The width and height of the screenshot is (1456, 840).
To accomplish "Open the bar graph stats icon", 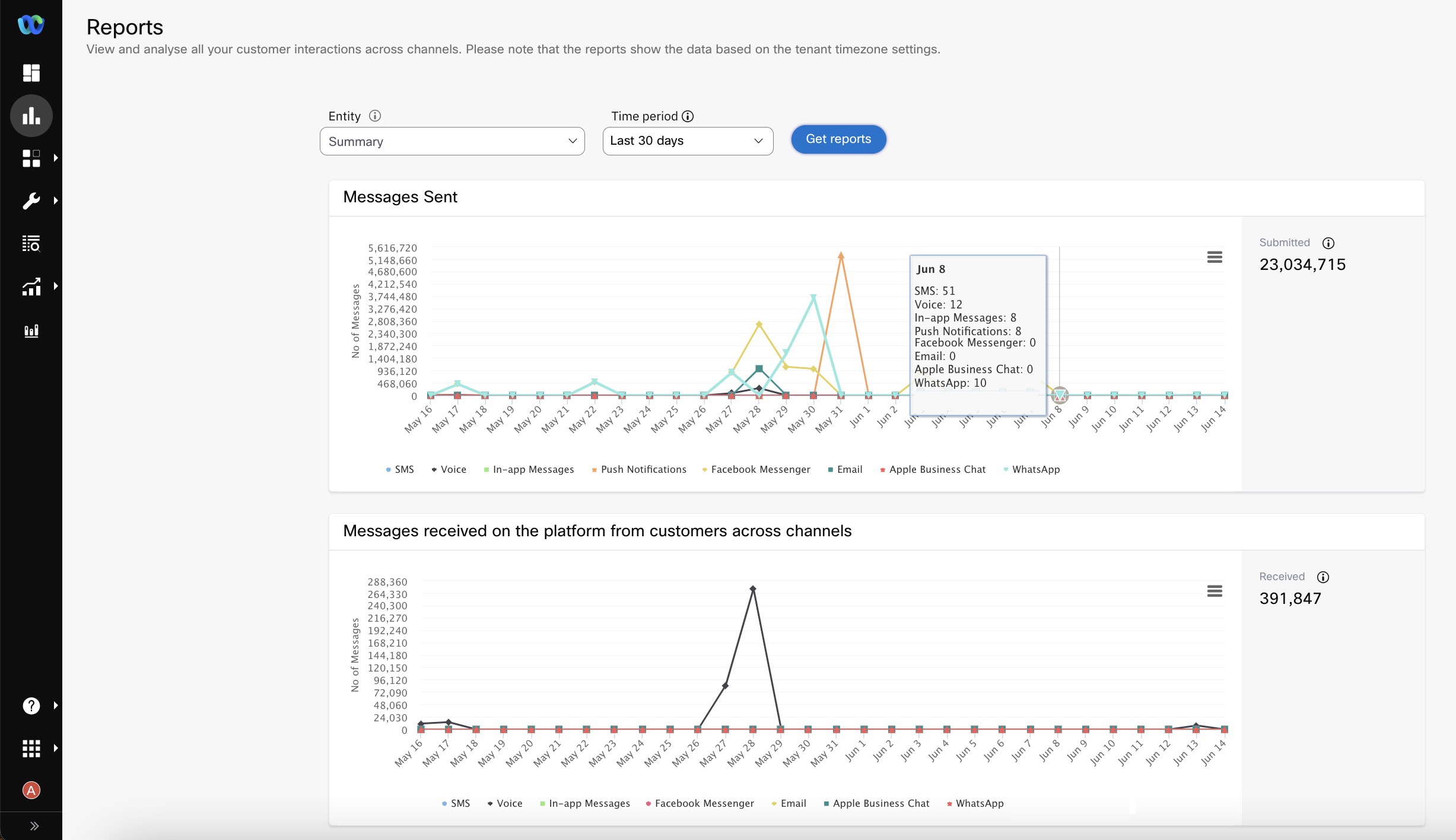I will coord(31,330).
